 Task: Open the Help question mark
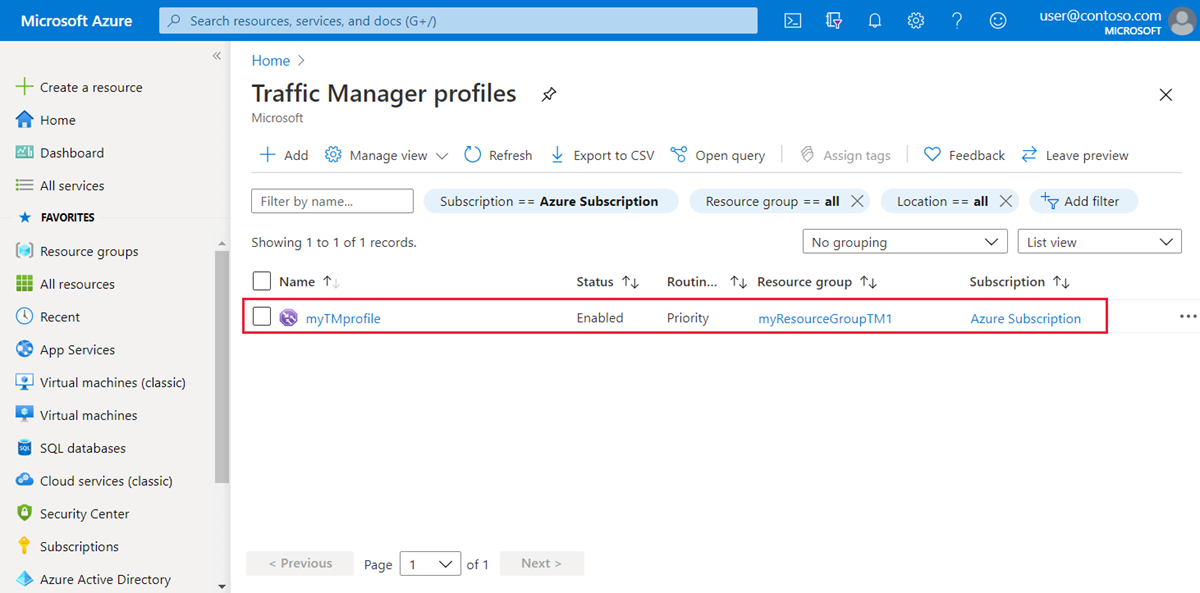pos(956,20)
